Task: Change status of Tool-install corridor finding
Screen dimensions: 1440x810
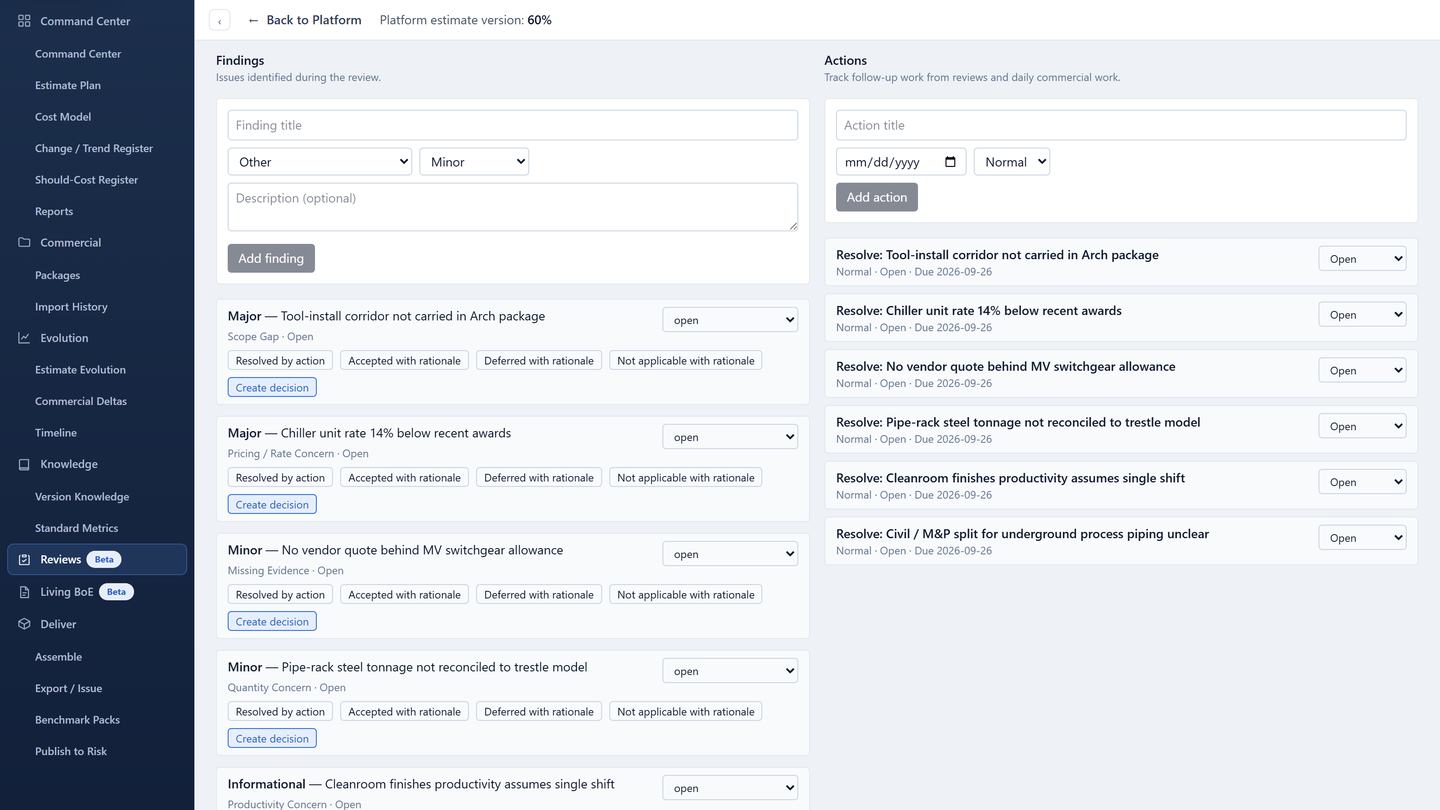Action: click(730, 320)
